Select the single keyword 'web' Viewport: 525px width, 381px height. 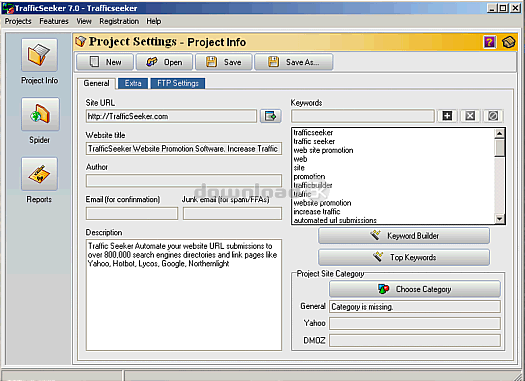click(x=300, y=159)
